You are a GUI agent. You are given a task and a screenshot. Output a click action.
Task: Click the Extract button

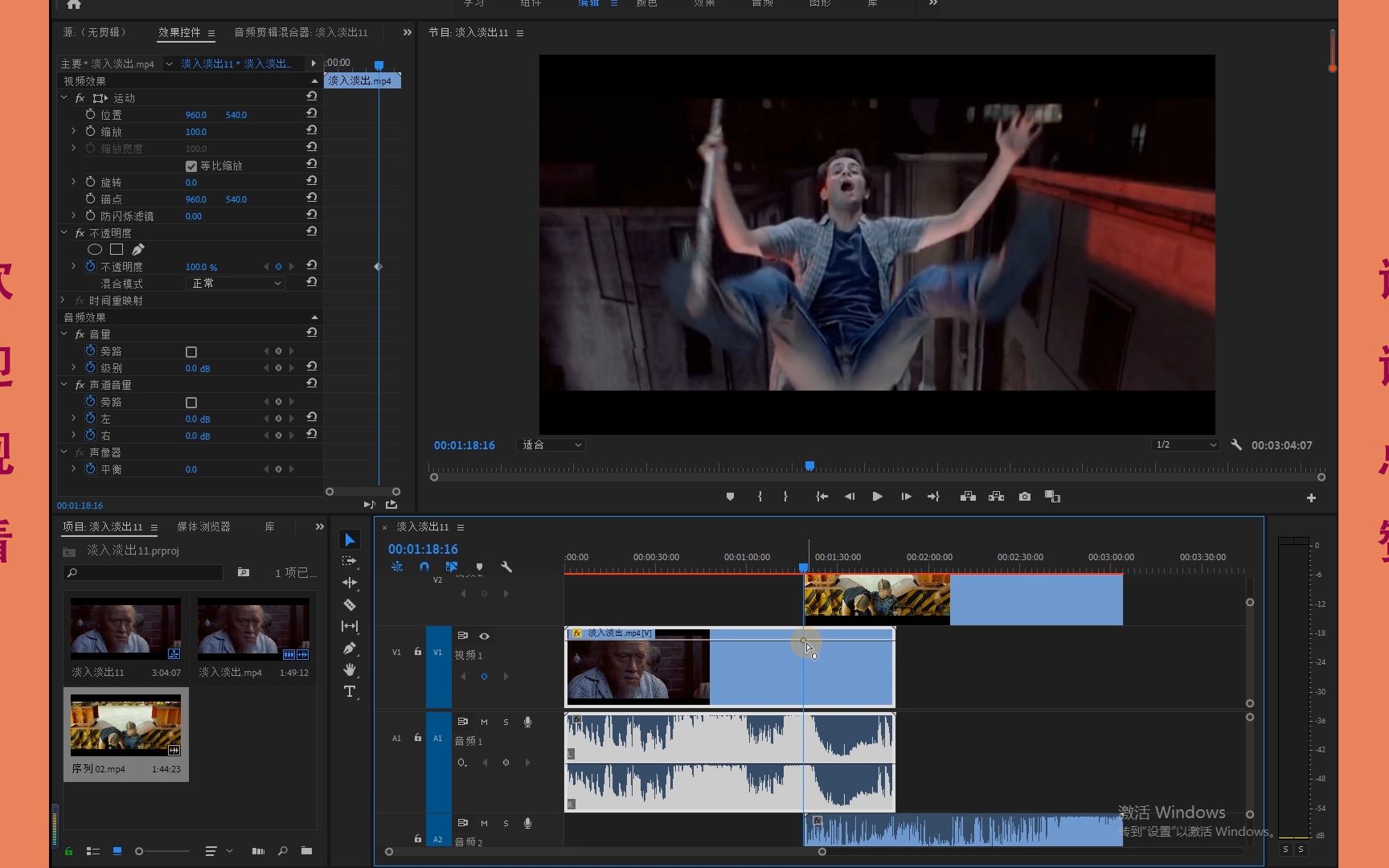click(x=997, y=497)
